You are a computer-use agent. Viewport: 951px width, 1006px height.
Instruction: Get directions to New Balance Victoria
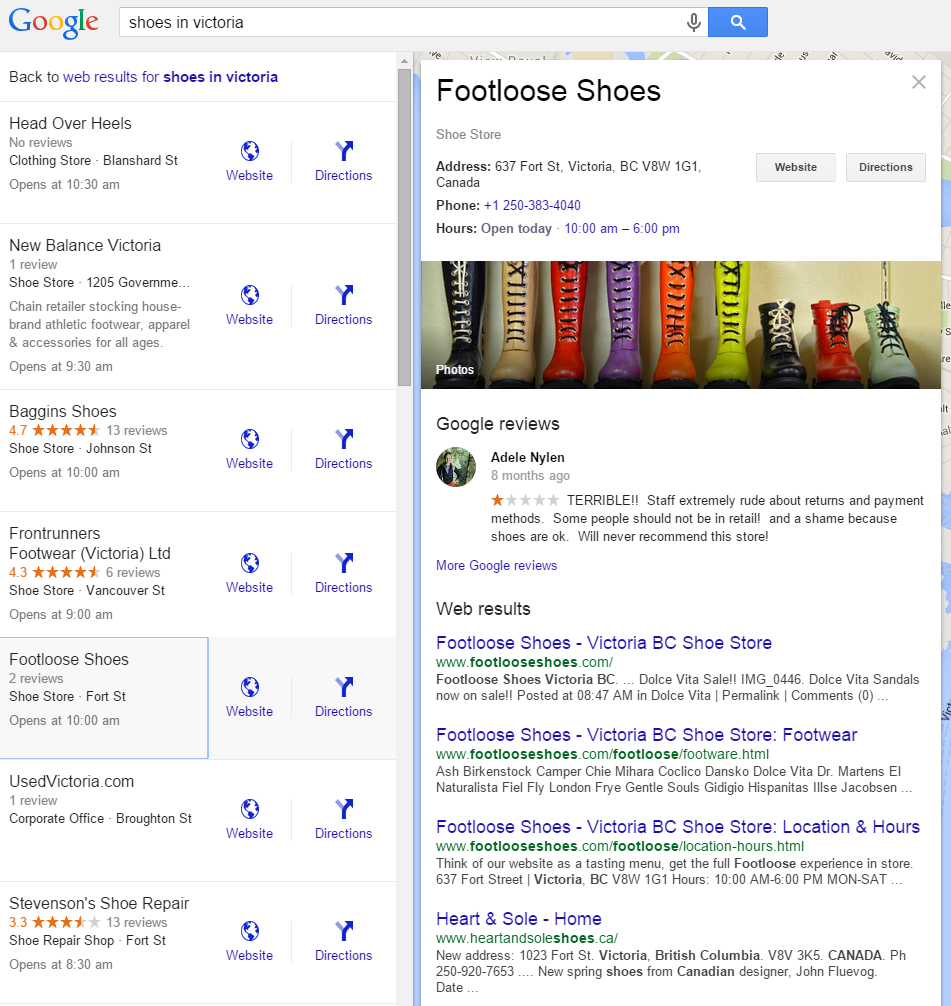point(343,296)
